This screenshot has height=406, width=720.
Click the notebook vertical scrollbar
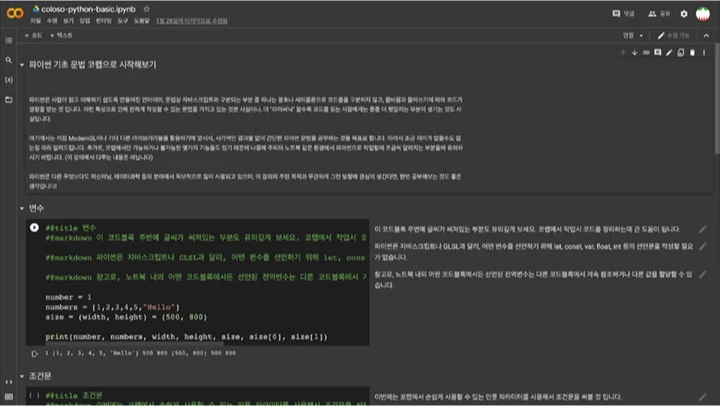click(x=717, y=99)
